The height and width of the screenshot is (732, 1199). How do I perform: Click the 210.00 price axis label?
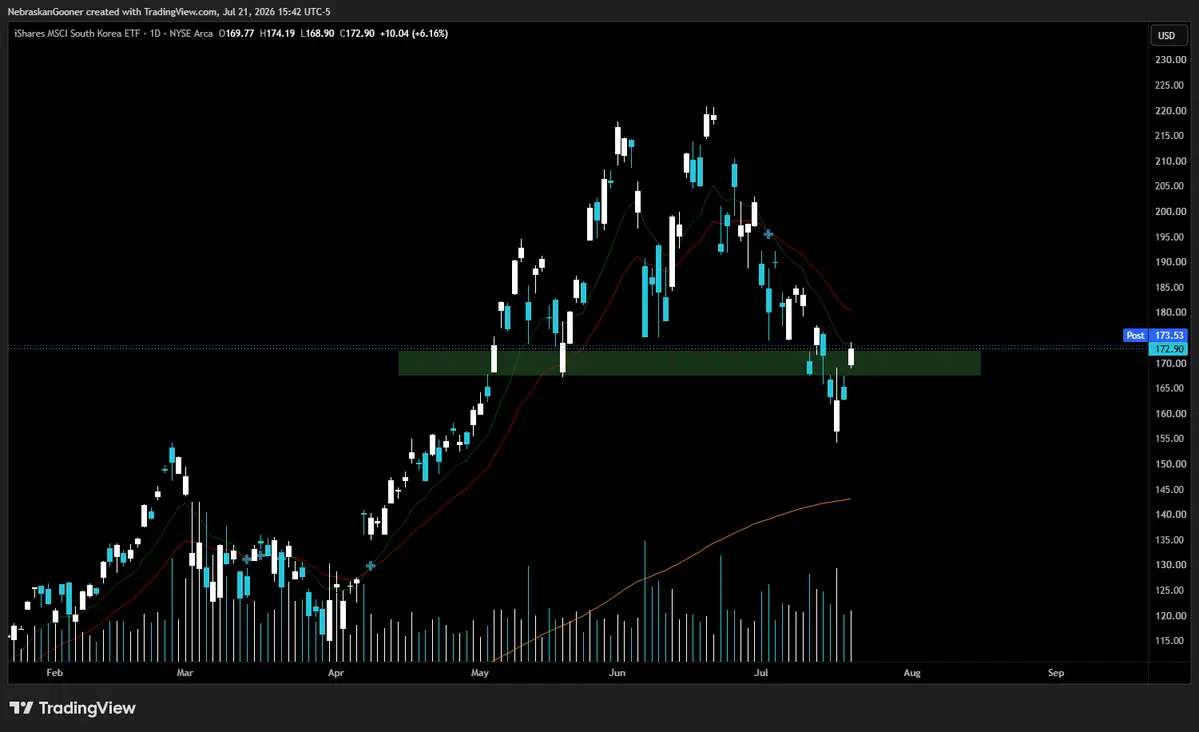(1170, 161)
